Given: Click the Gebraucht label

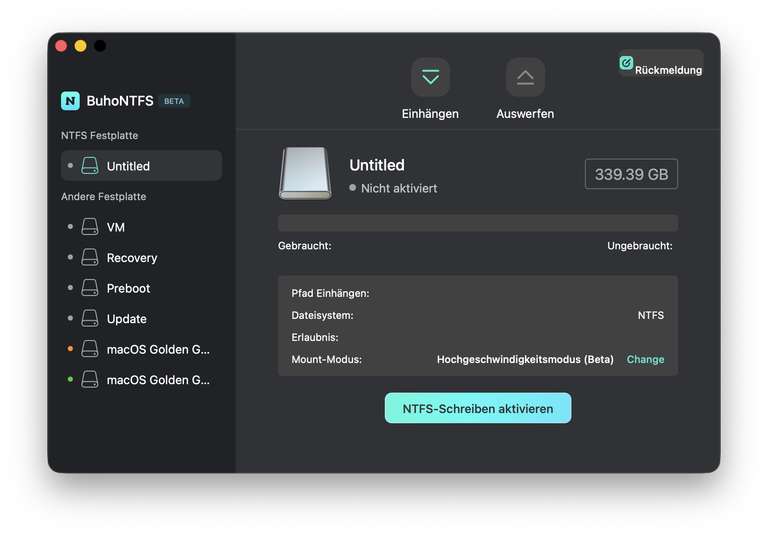Looking at the screenshot, I should pyautogui.click(x=305, y=246).
